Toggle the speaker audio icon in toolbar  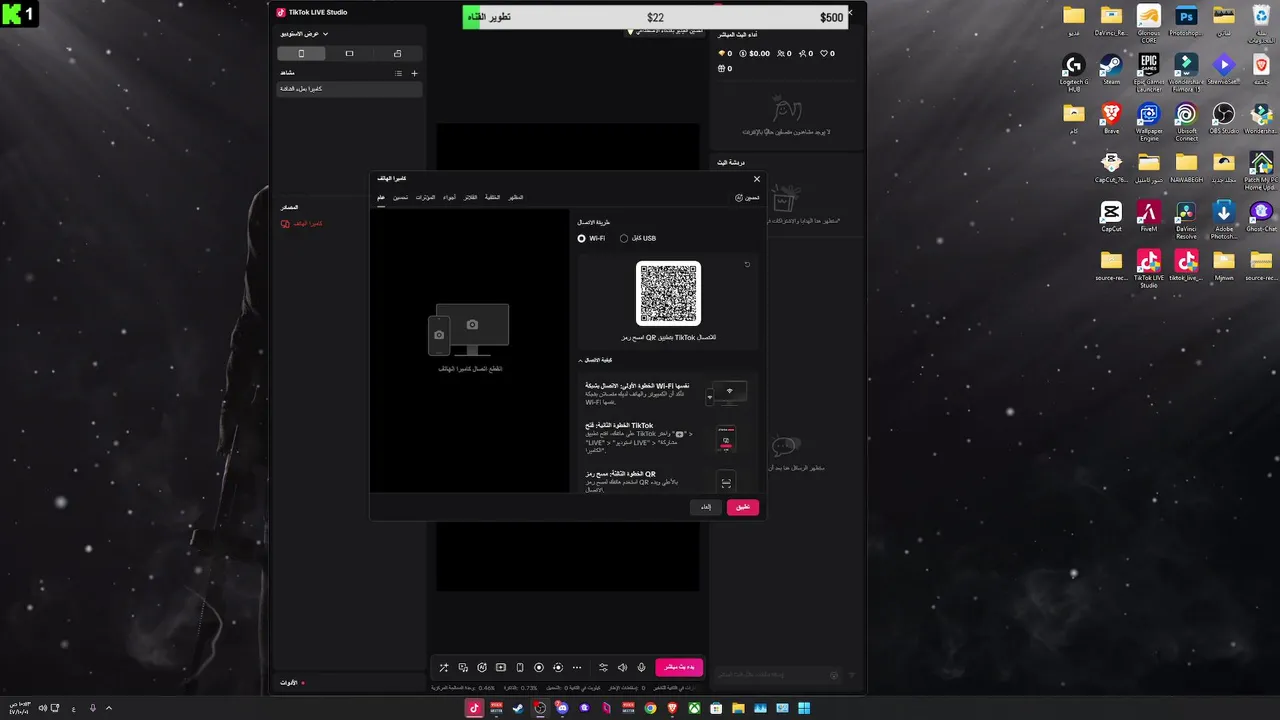point(622,667)
